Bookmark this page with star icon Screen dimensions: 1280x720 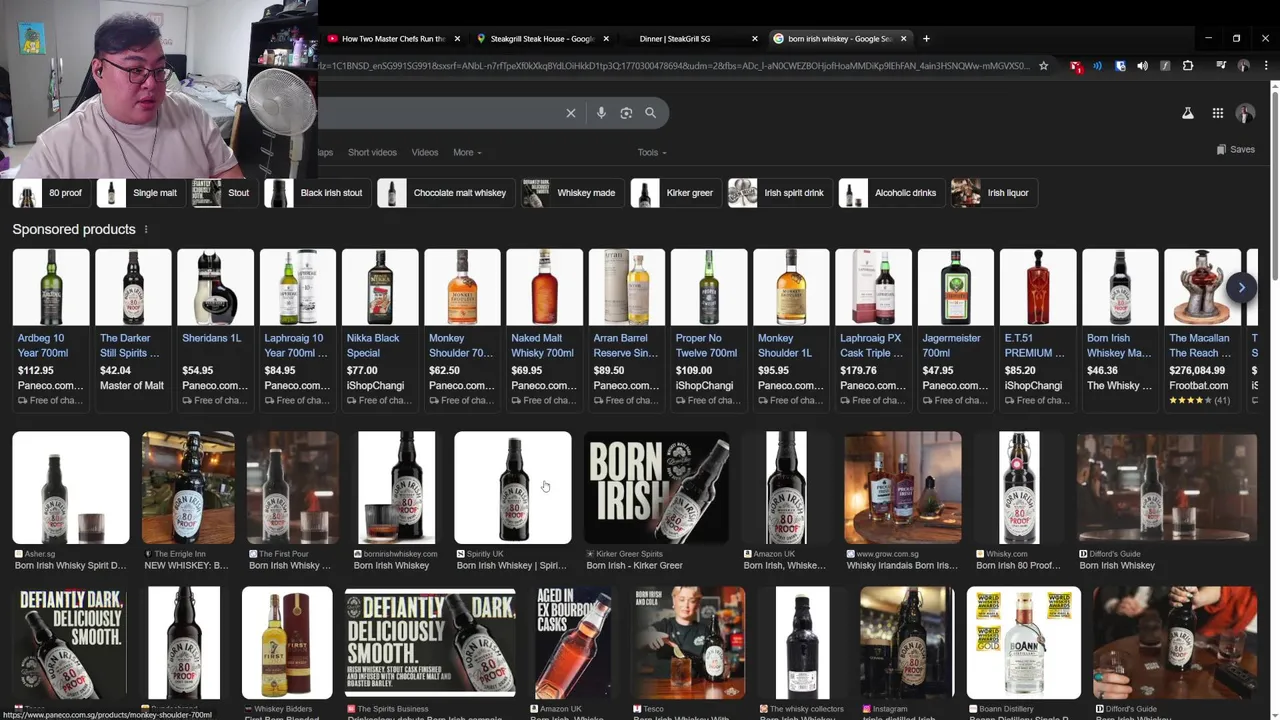click(1044, 66)
